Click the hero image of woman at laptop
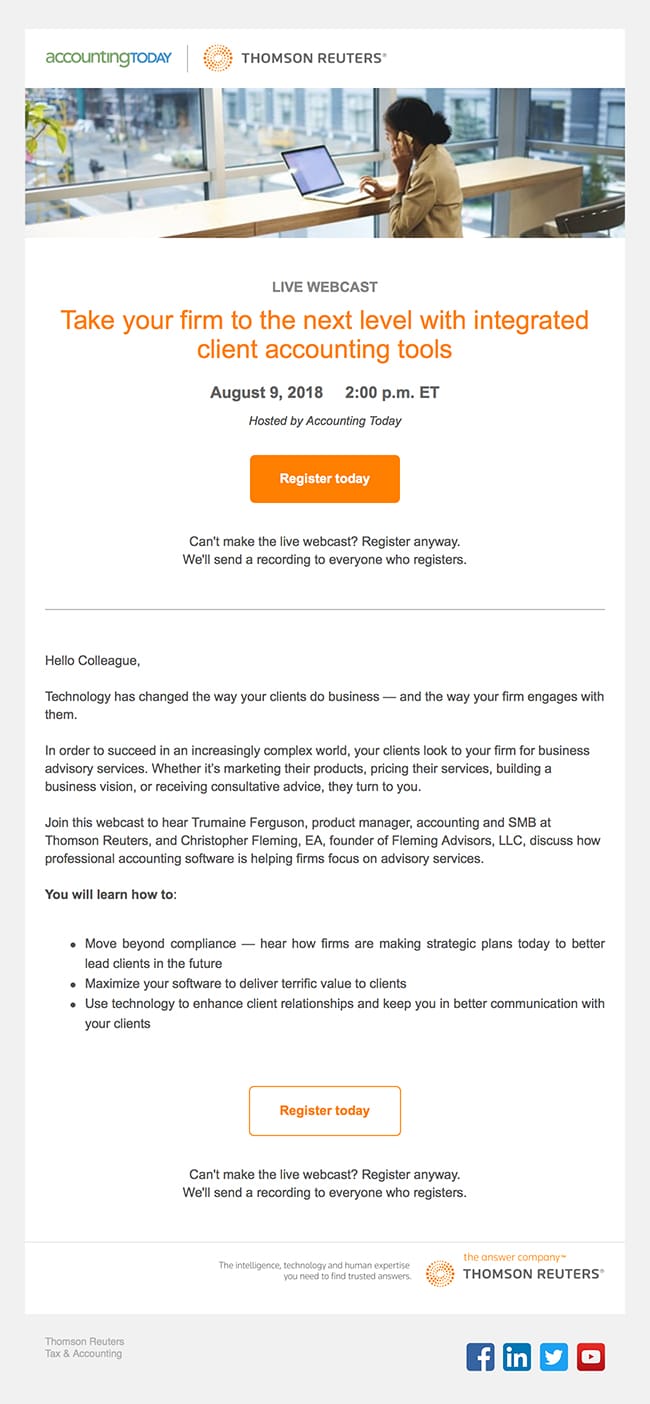The height and width of the screenshot is (1404, 650). pos(325,163)
